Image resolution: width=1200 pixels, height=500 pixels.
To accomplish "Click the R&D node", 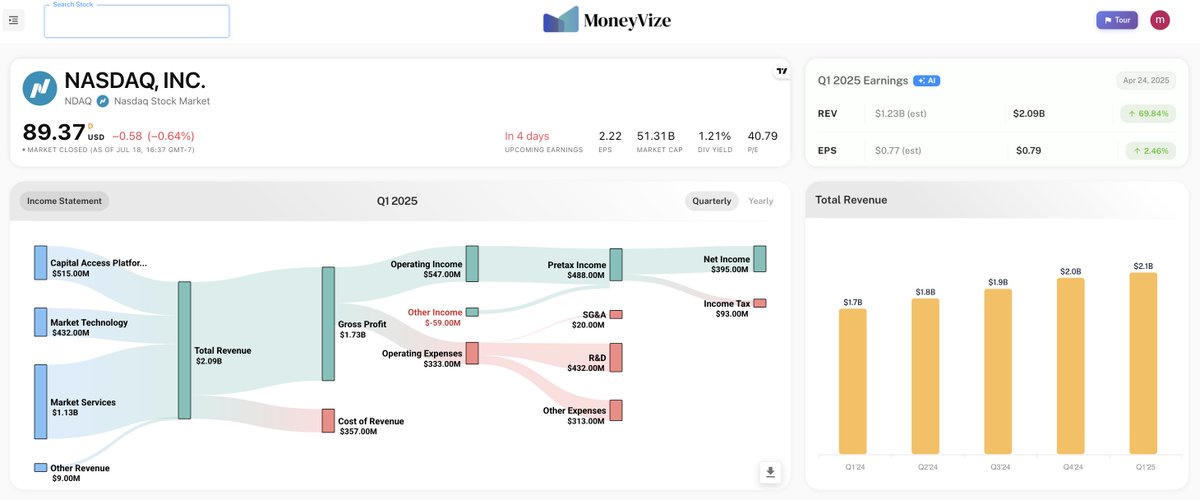I will (x=616, y=357).
